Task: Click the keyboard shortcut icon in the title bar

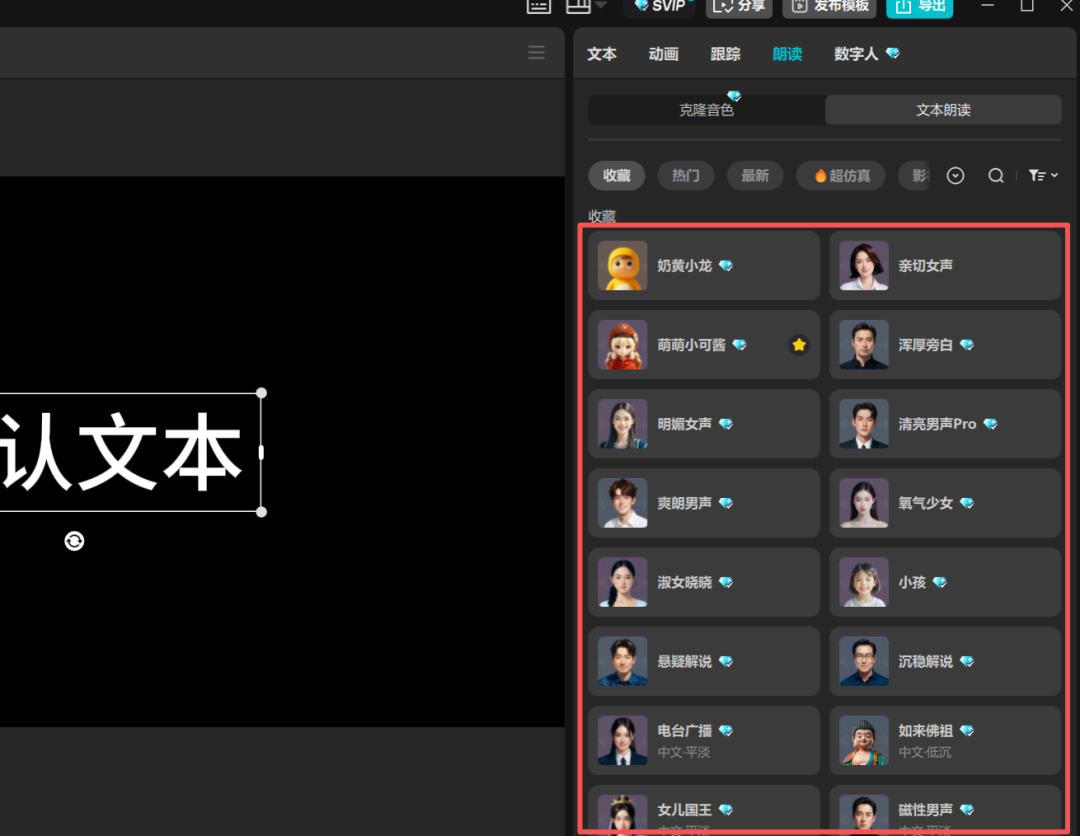Action: [x=537, y=7]
